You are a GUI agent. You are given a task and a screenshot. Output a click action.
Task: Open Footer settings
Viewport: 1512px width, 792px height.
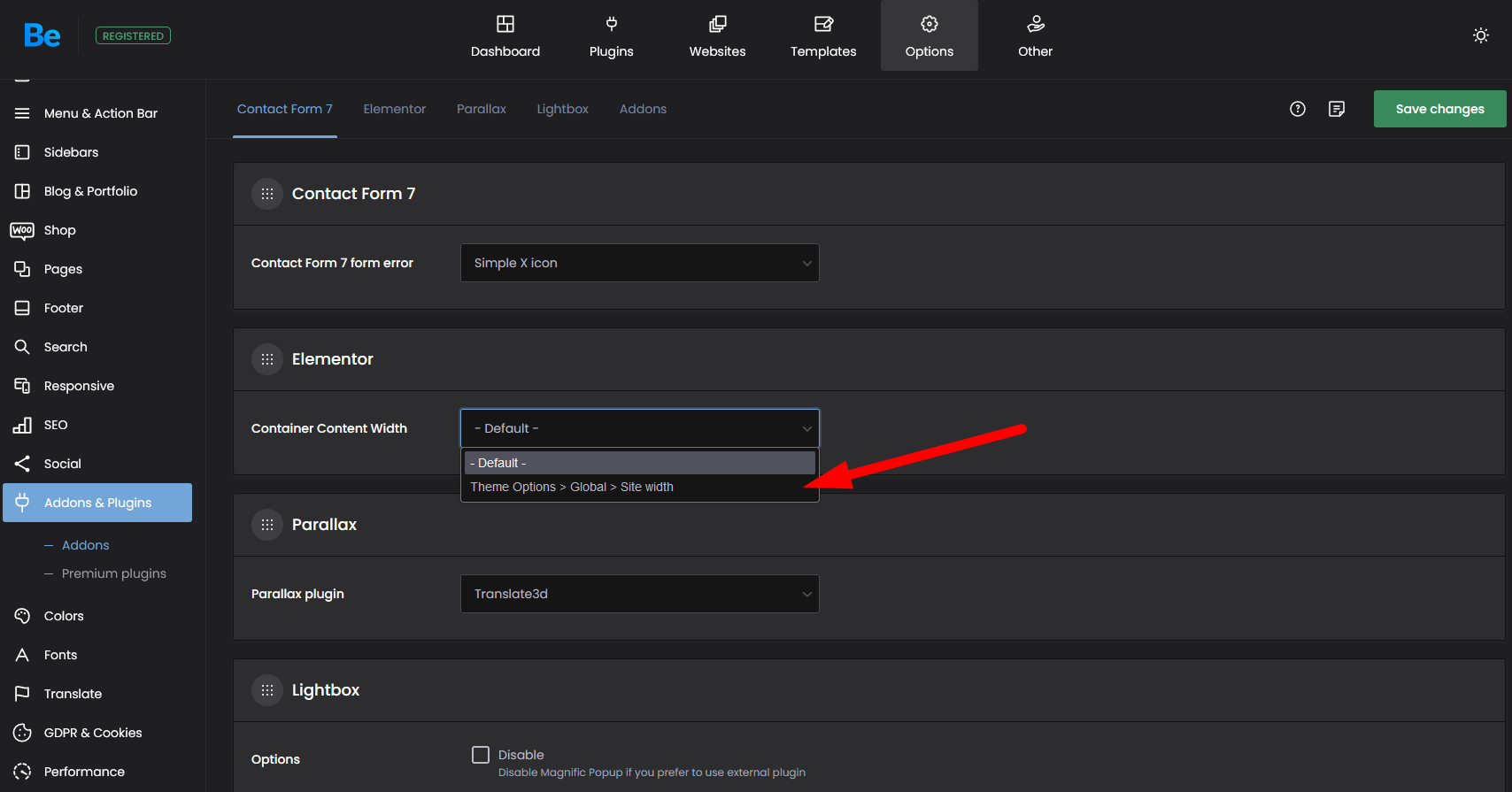pyautogui.click(x=97, y=308)
